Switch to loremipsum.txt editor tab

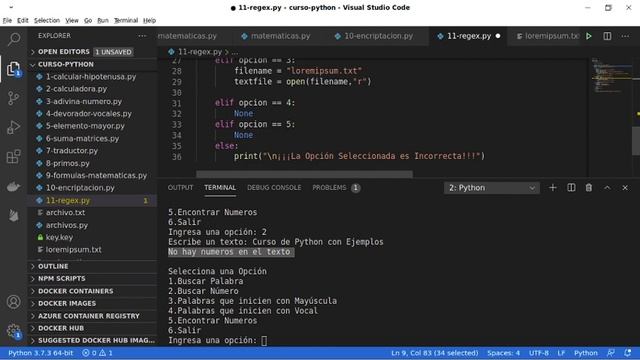547,36
